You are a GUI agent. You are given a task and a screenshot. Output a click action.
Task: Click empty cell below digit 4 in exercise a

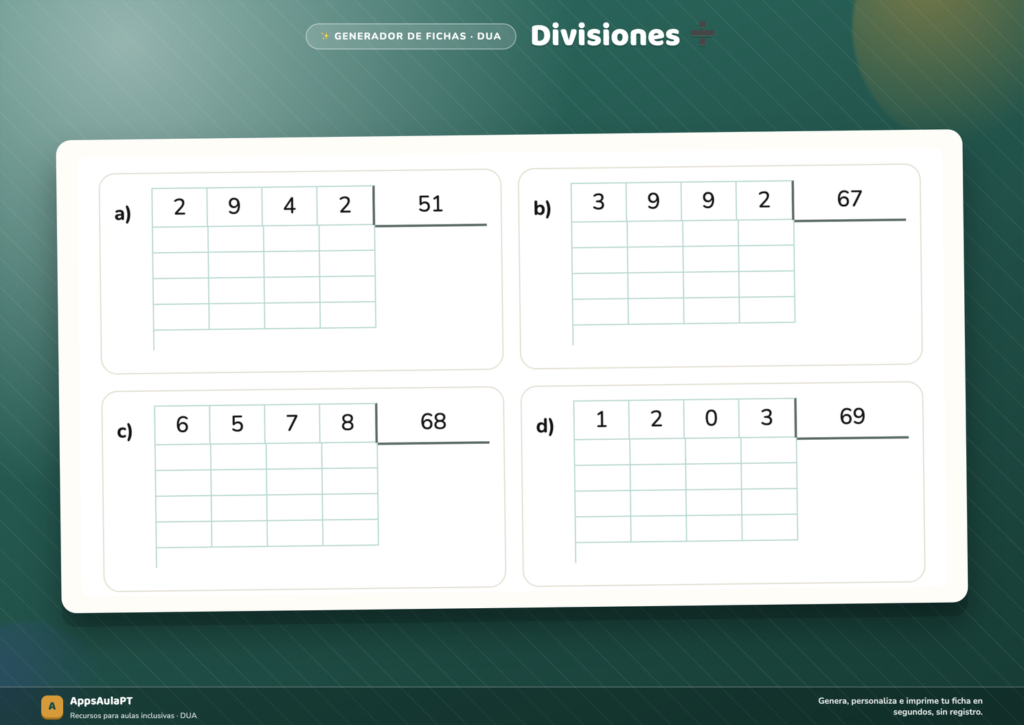pyautogui.click(x=291, y=238)
